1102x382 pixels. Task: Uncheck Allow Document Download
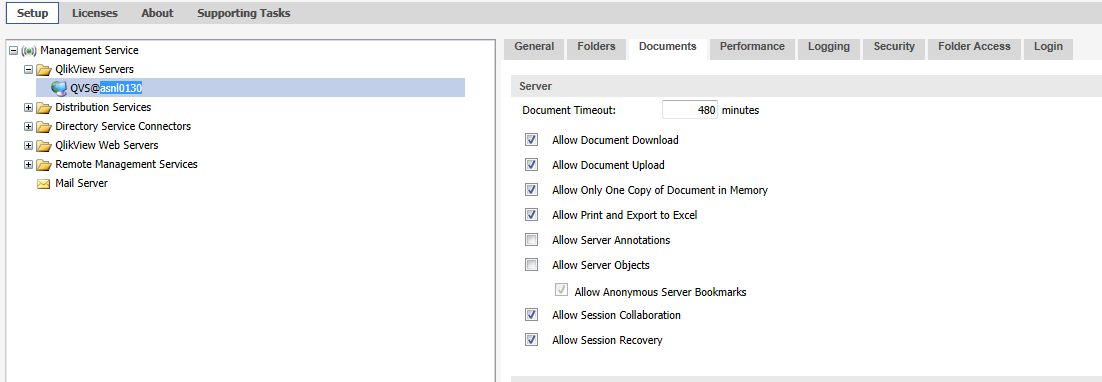531,140
